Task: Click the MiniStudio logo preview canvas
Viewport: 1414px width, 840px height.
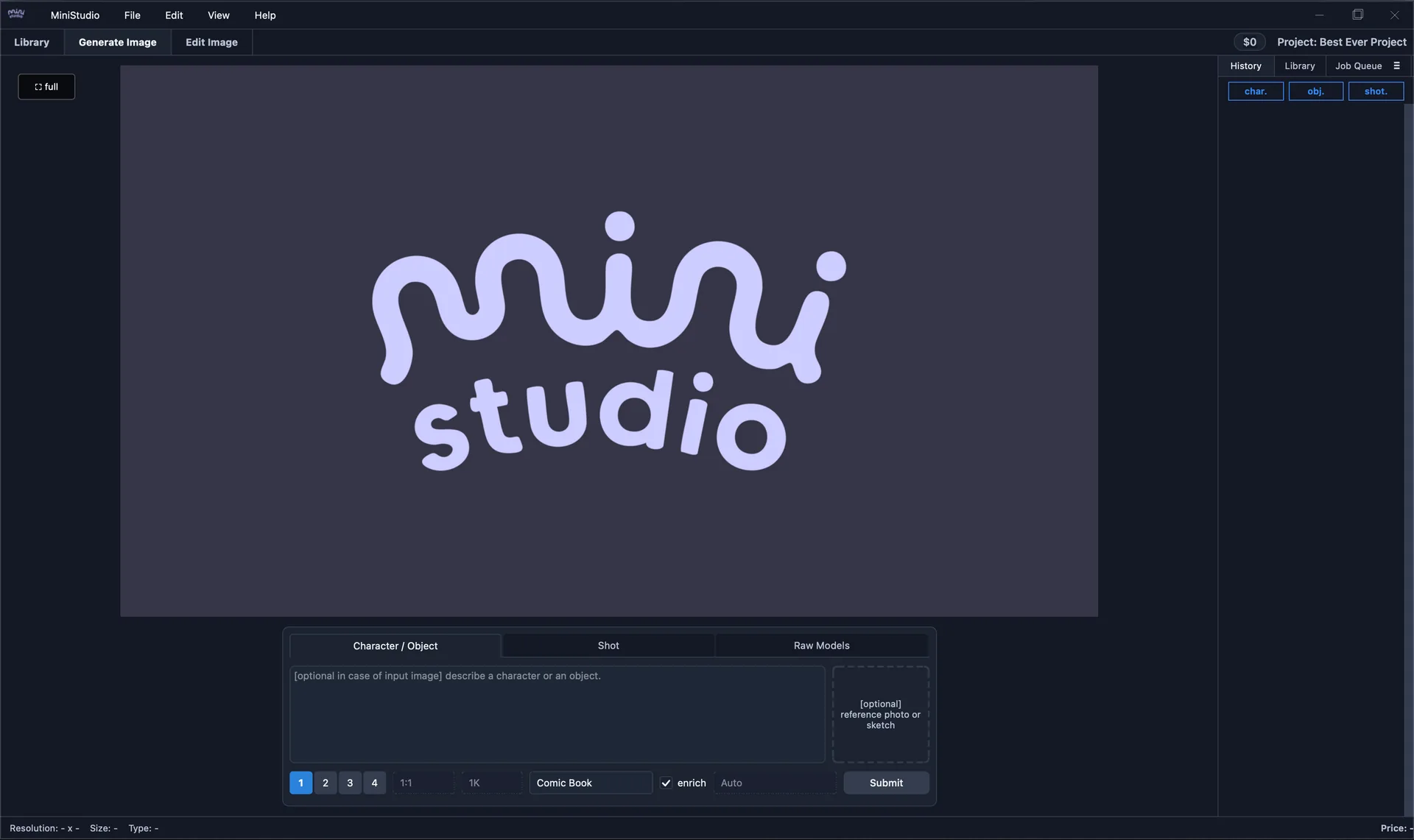Action: [x=609, y=341]
